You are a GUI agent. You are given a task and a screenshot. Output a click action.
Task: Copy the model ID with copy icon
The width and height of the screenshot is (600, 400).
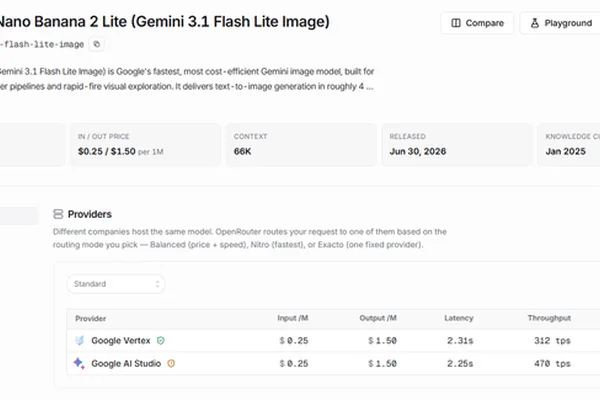(97, 44)
